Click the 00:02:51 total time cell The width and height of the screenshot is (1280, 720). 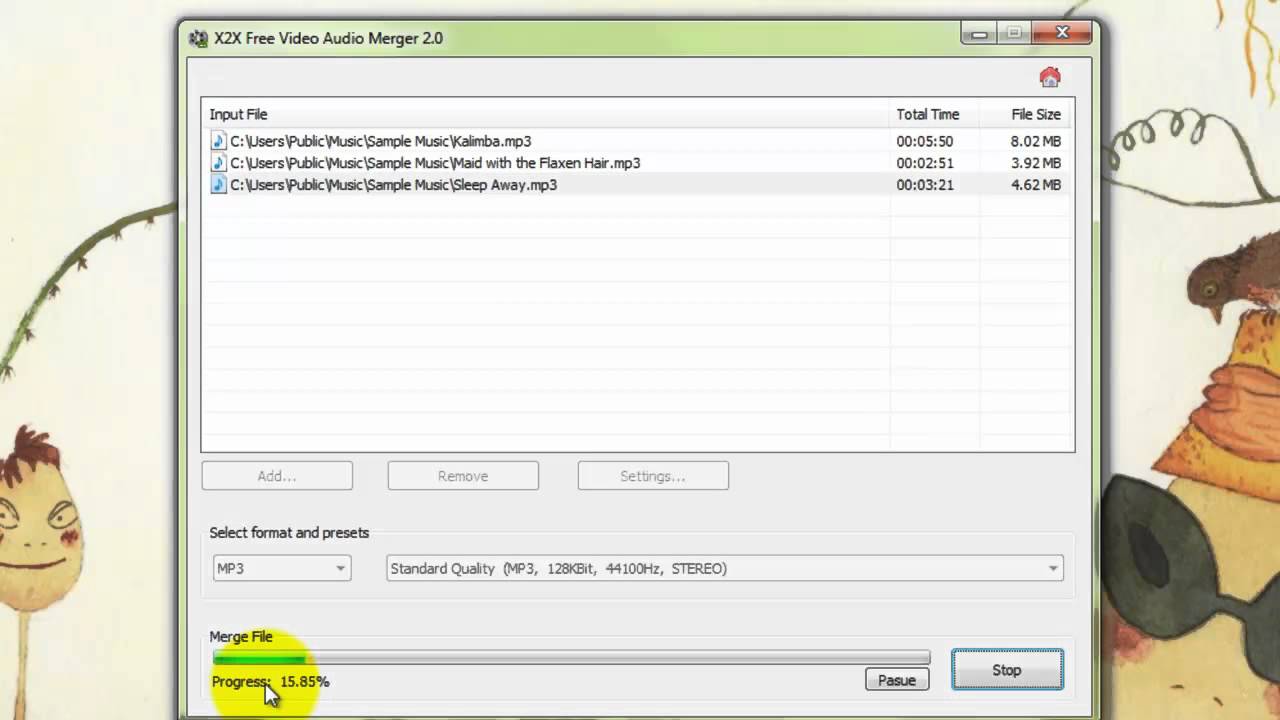coord(925,163)
